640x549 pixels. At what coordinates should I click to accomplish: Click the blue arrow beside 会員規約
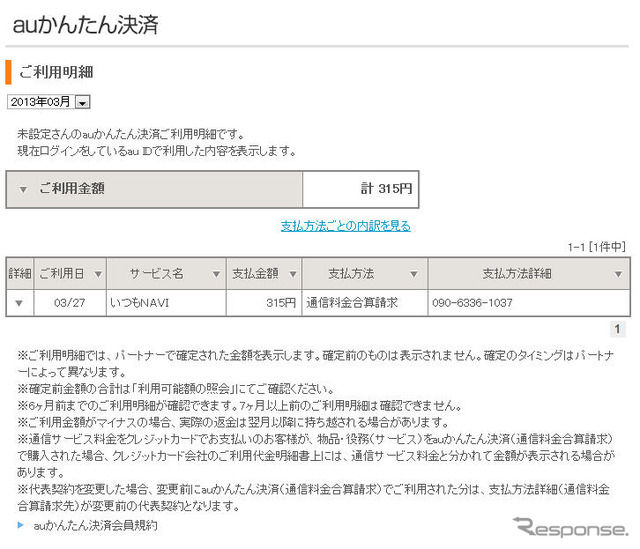[20, 525]
